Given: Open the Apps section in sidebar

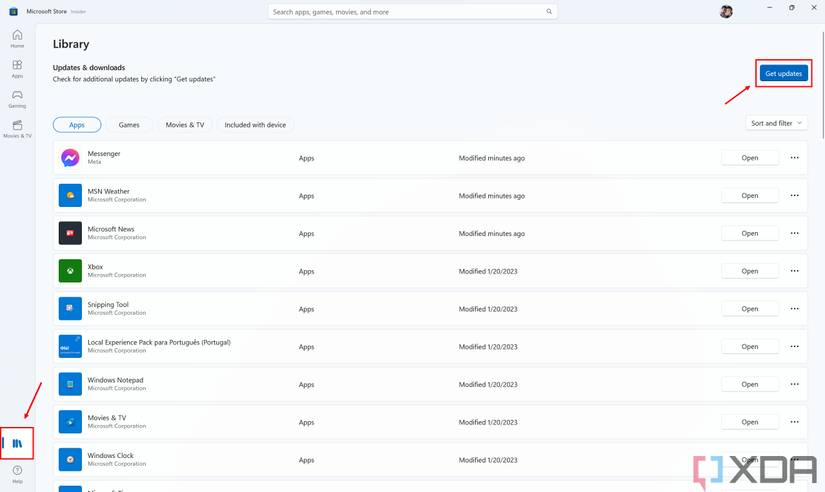Looking at the screenshot, I should click(17, 69).
